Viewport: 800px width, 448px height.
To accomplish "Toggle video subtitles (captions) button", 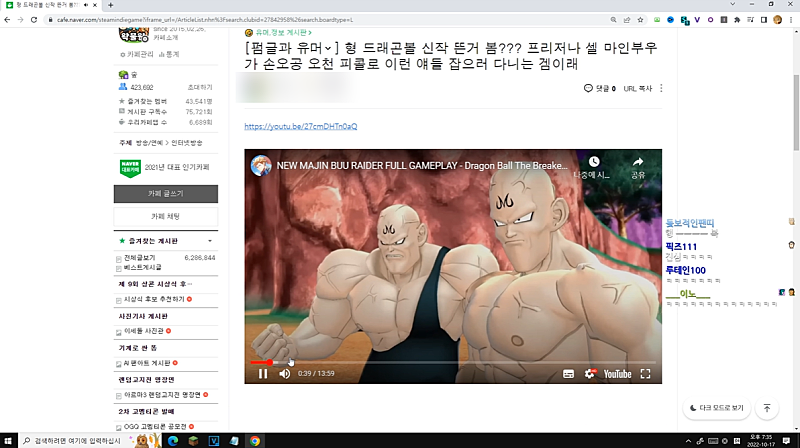I will click(x=568, y=374).
